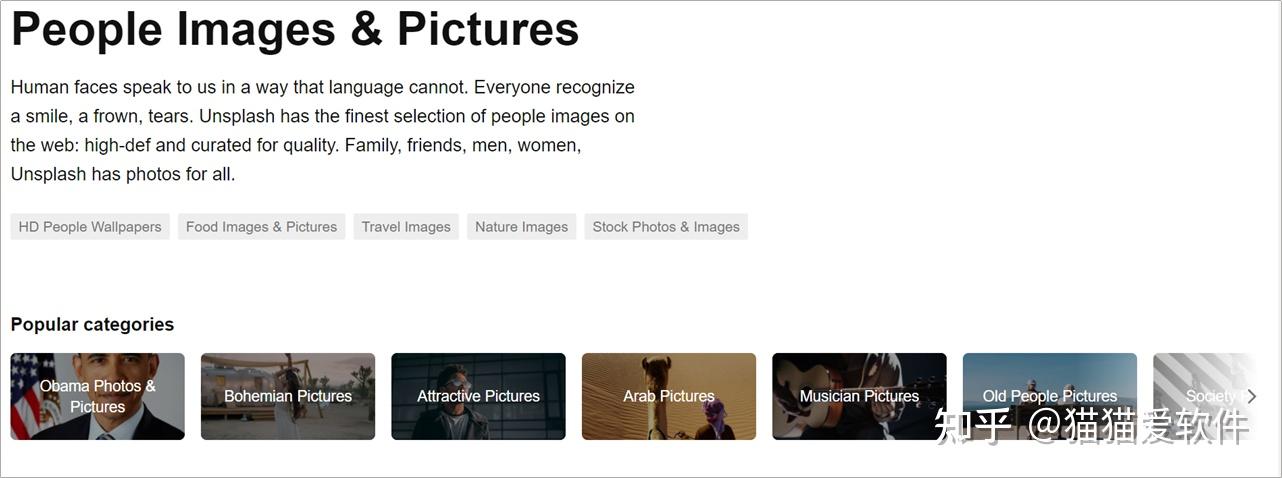This screenshot has height=478, width=1282.
Task: Open the Old People Pictures category
Action: pos(1049,396)
